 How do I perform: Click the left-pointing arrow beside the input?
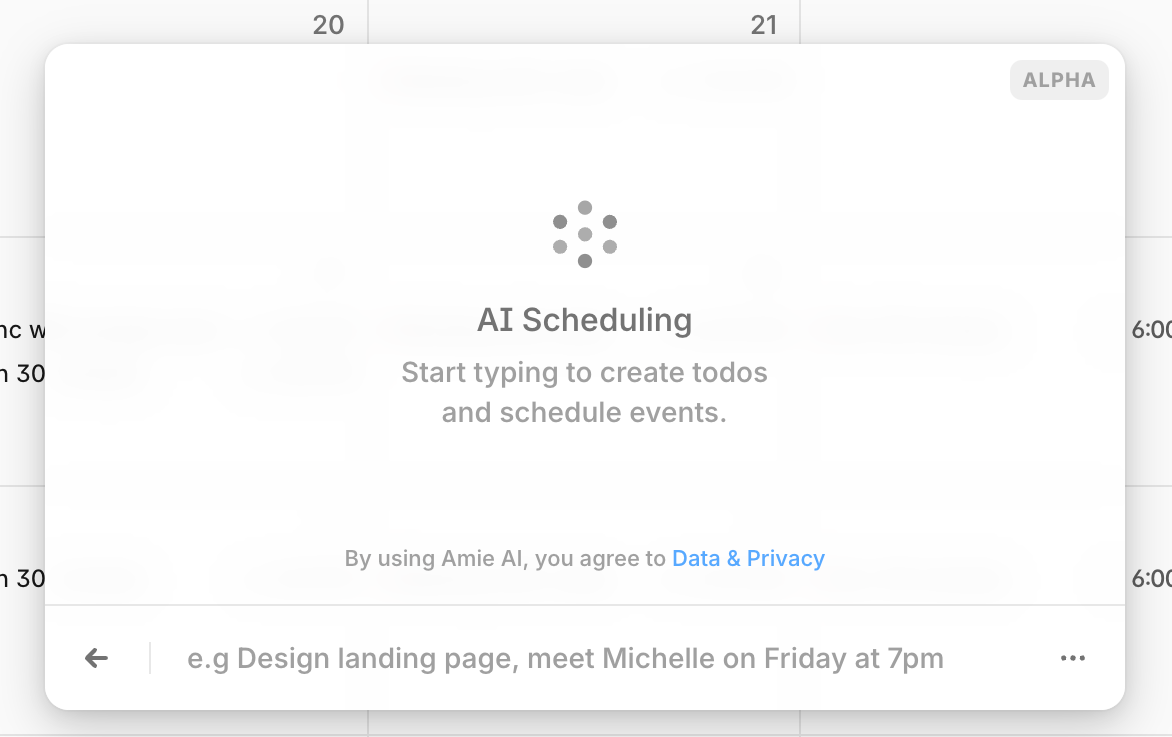click(96, 657)
